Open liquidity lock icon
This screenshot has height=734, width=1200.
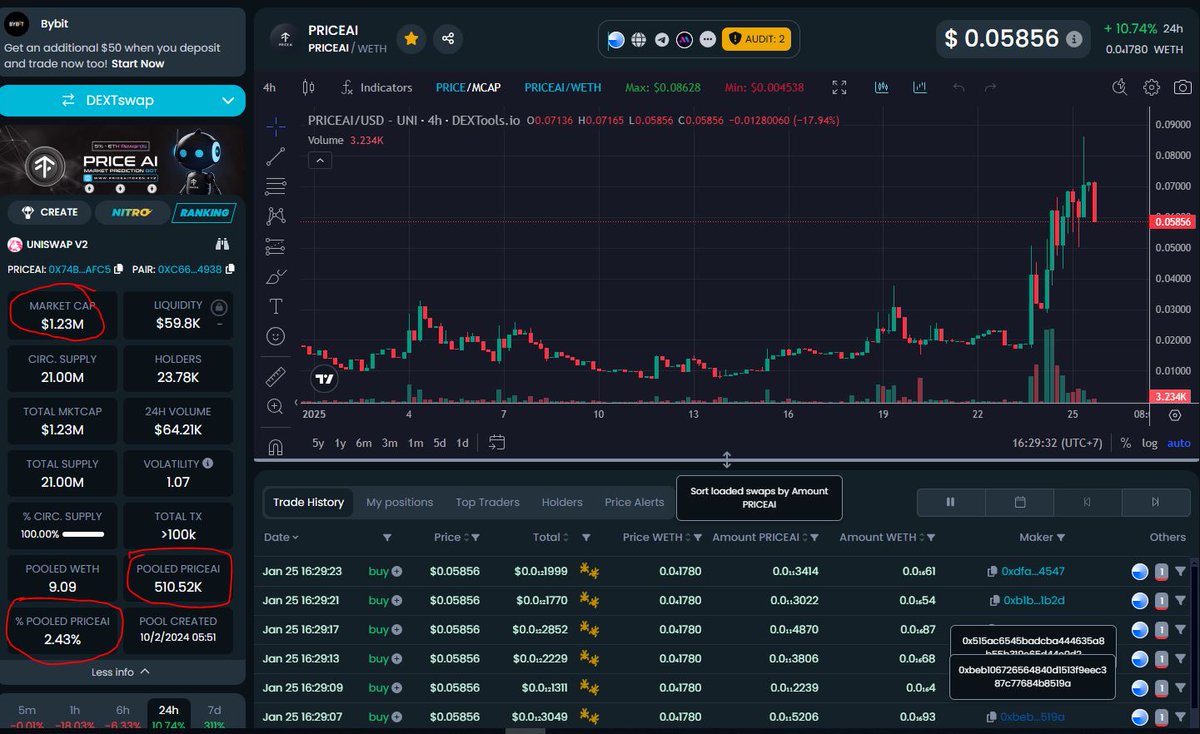pos(218,308)
